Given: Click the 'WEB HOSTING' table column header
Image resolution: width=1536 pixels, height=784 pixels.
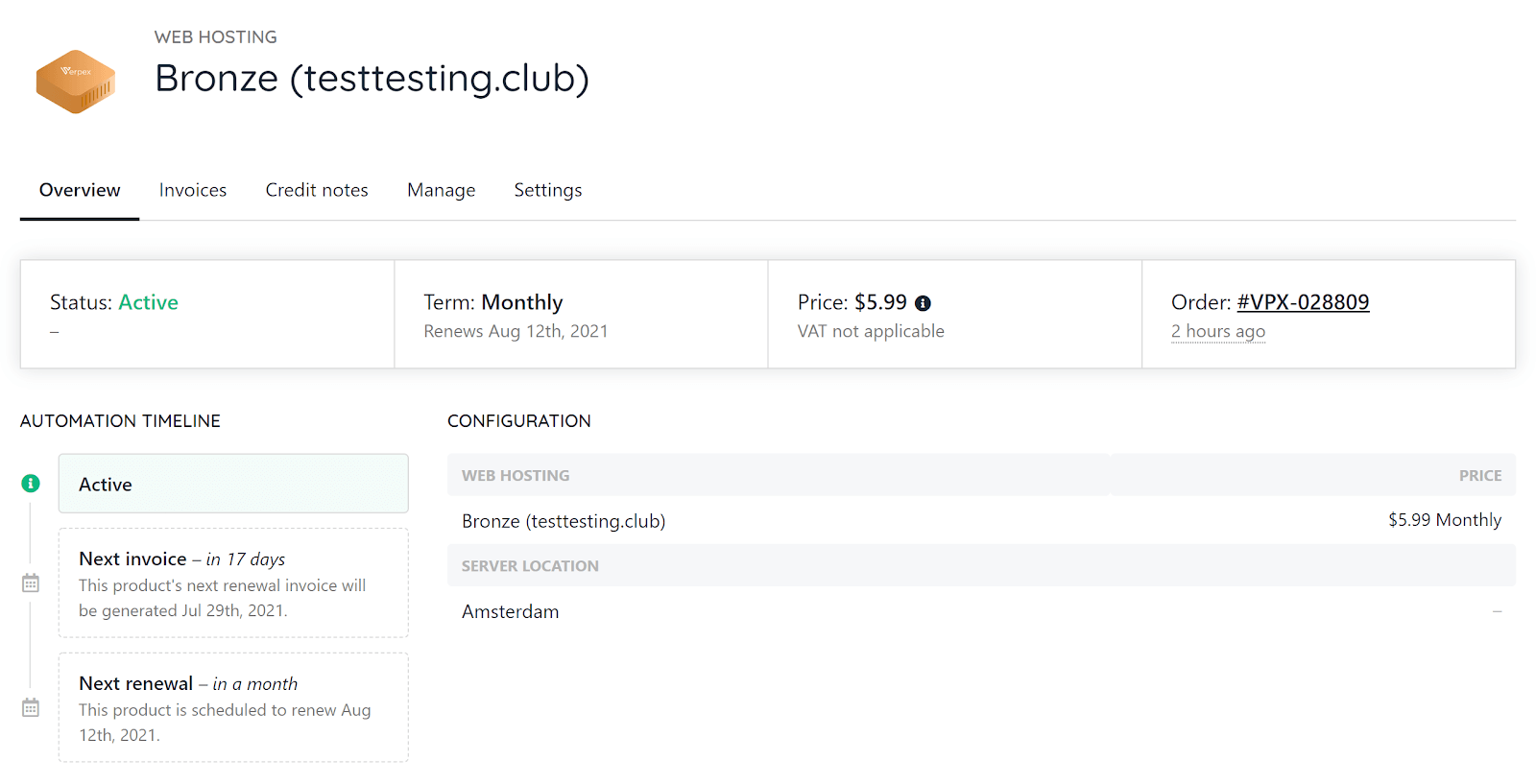Looking at the screenshot, I should 516,476.
